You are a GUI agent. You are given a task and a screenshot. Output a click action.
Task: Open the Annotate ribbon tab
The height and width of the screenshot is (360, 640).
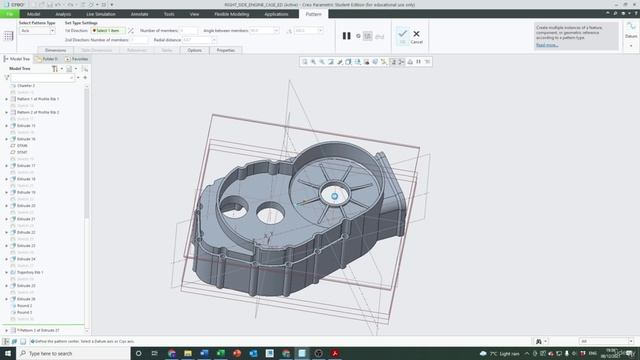[139, 14]
